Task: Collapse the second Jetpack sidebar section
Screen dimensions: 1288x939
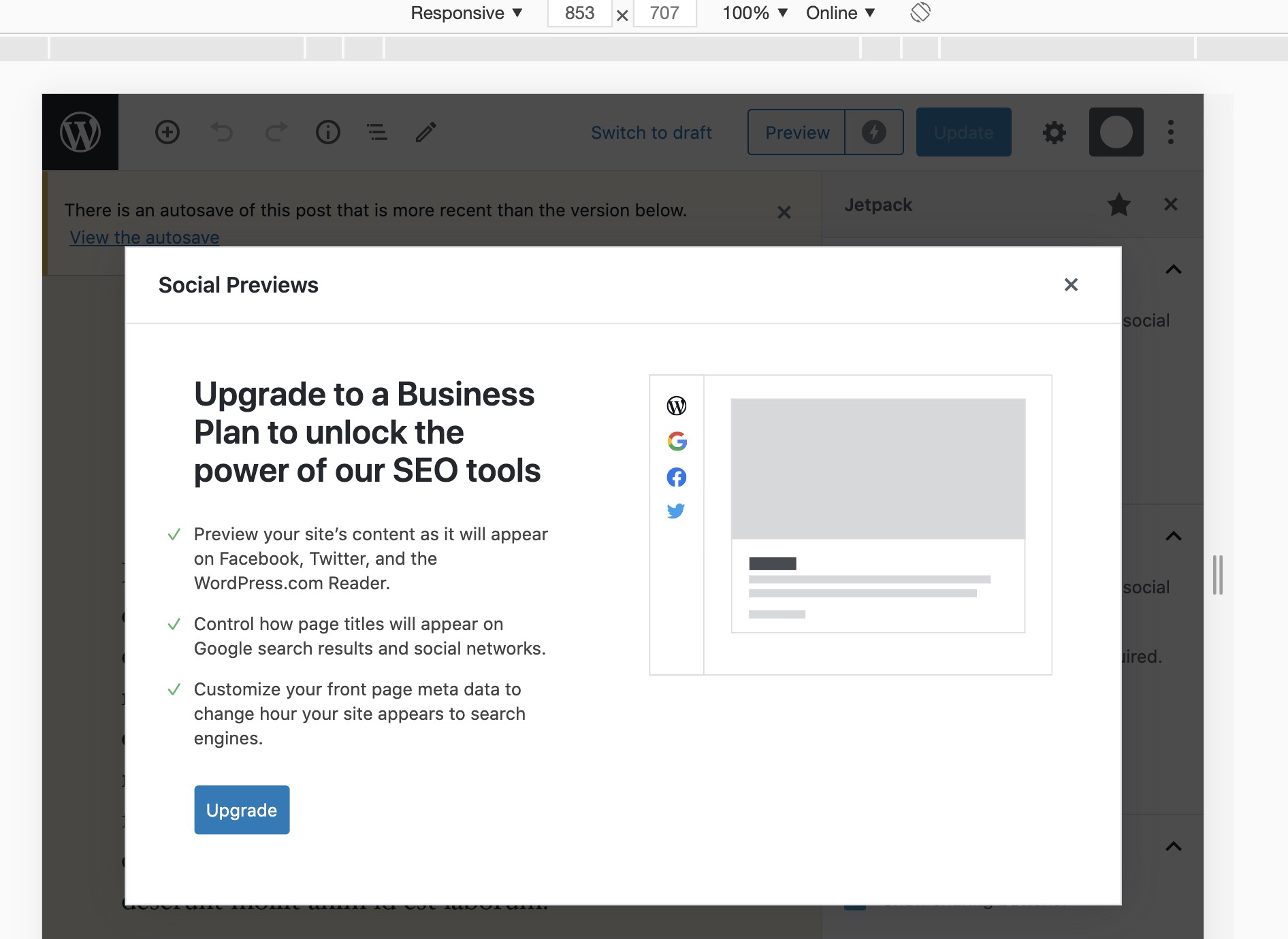Action: pyautogui.click(x=1174, y=536)
